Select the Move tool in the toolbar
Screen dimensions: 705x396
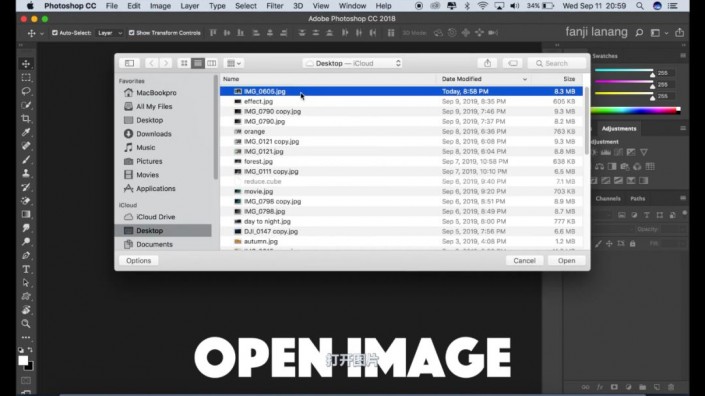click(26, 64)
